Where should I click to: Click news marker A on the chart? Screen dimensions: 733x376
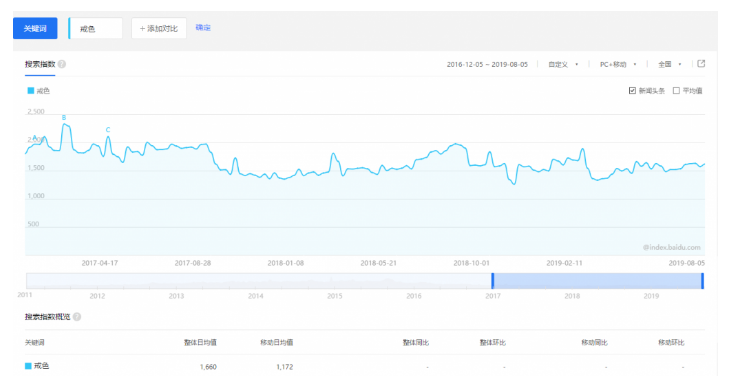click(35, 137)
